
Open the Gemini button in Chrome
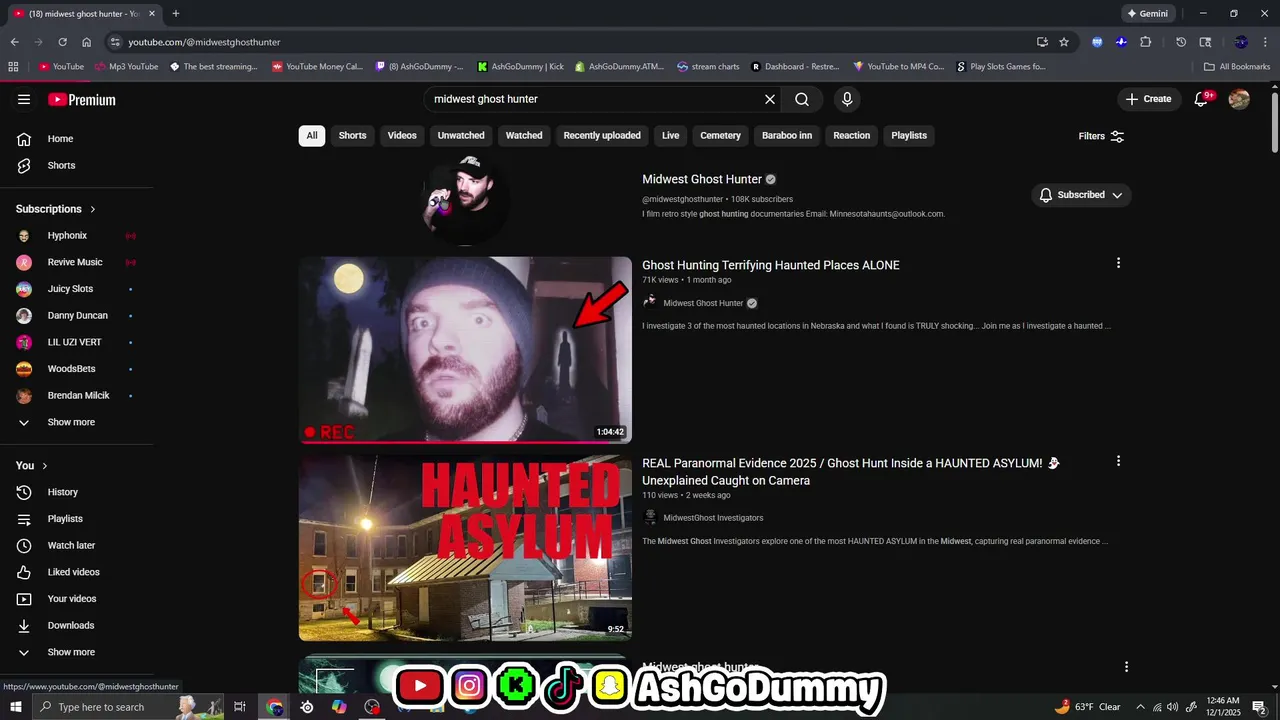[x=1147, y=14]
